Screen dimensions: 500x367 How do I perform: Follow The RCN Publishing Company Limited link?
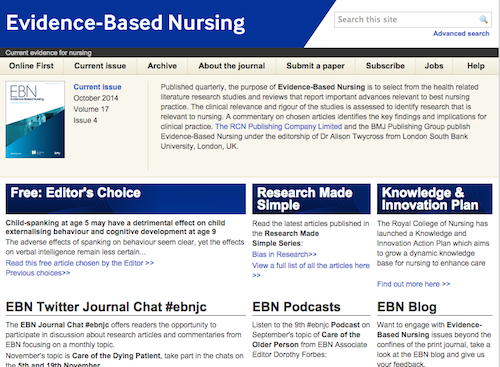pyautogui.click(x=278, y=126)
